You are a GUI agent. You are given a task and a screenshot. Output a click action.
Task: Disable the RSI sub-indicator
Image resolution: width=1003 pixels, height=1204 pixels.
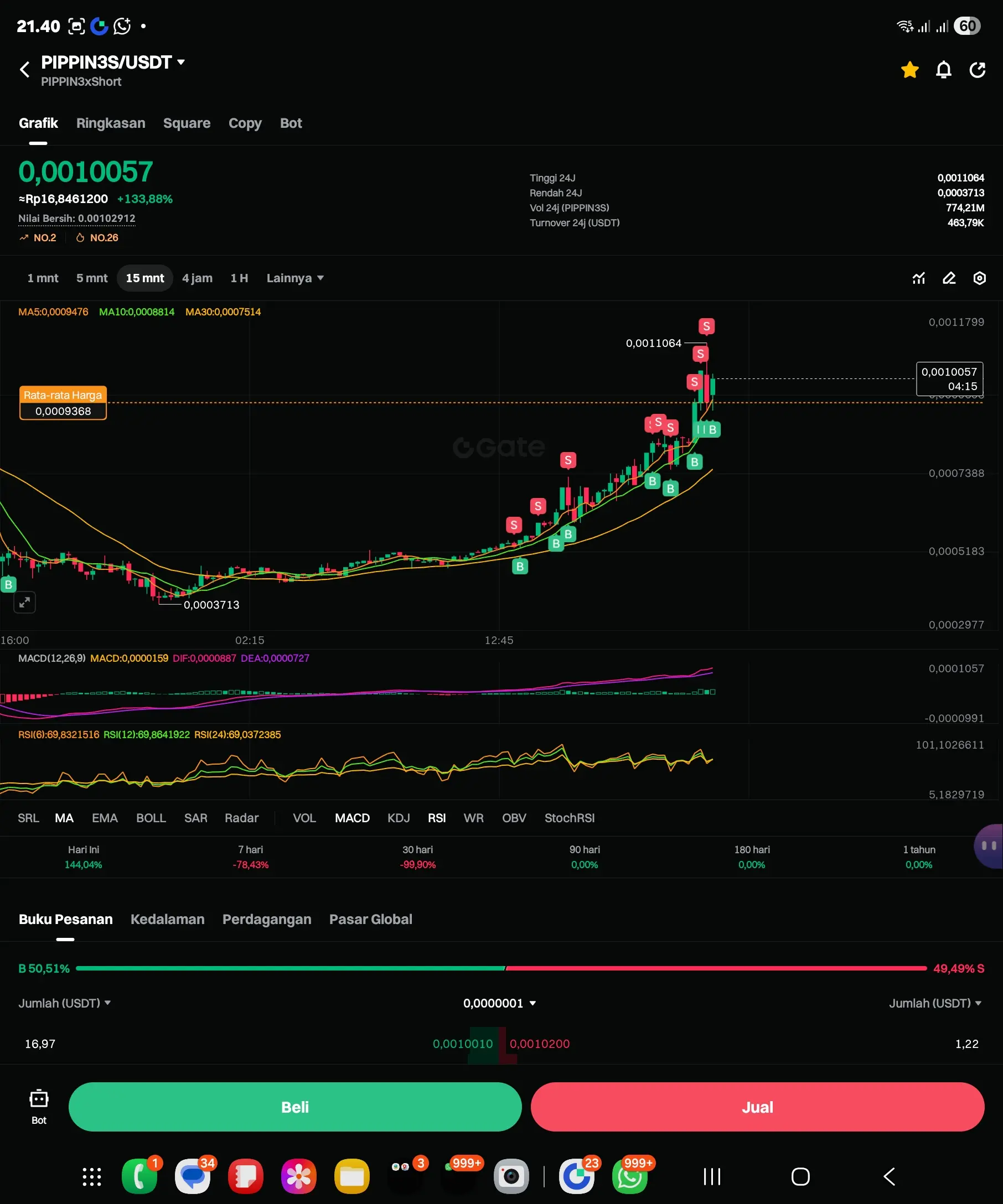[x=436, y=818]
